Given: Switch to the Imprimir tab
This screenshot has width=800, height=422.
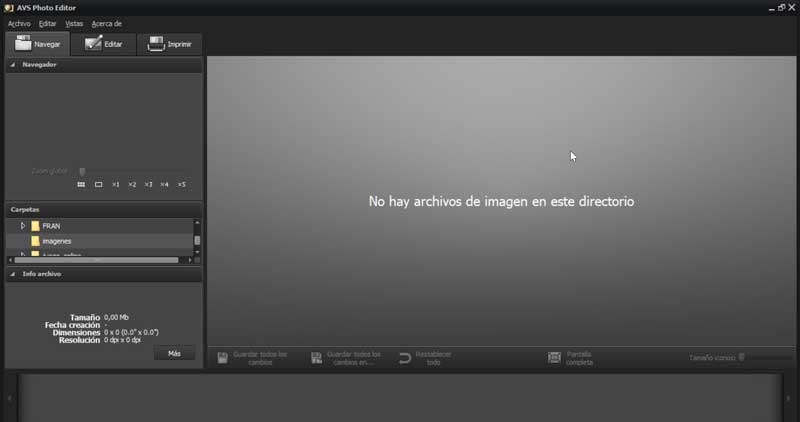Looking at the screenshot, I should (x=169, y=44).
